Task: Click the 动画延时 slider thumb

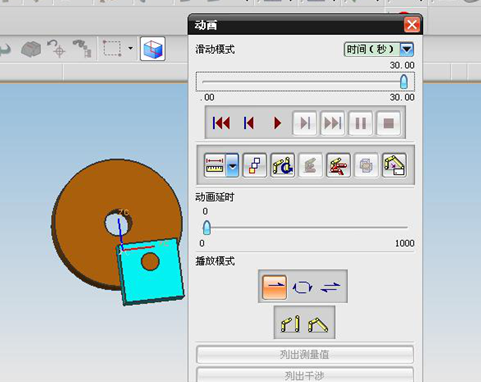Action: click(207, 228)
